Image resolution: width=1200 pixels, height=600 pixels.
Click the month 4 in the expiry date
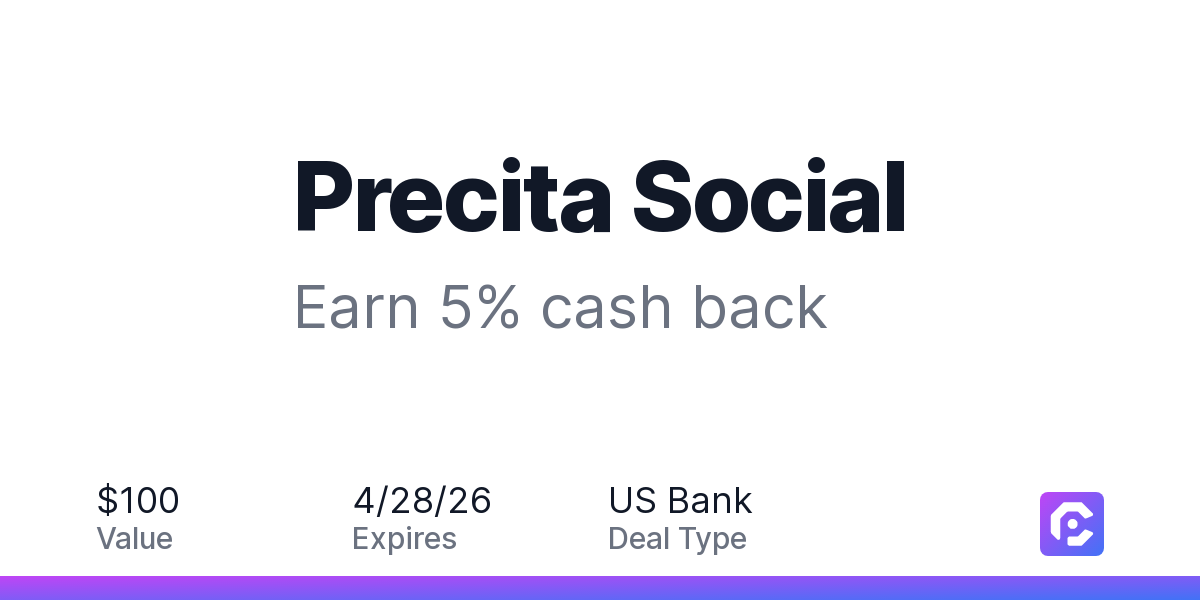[x=364, y=500]
